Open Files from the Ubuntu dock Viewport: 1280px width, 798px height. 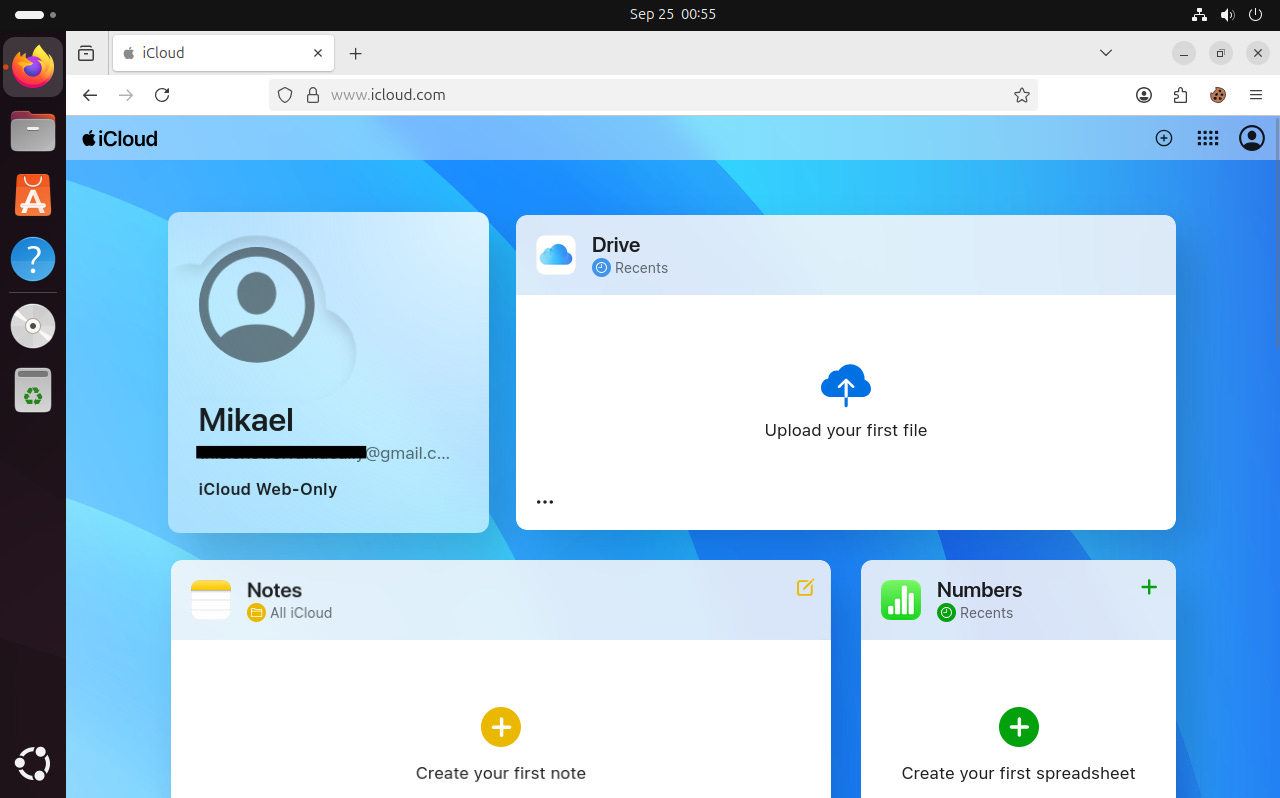[x=33, y=131]
